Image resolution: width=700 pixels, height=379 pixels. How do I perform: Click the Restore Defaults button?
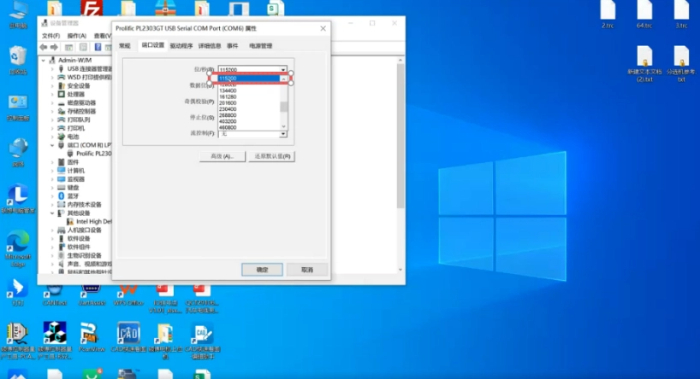tap(272, 156)
